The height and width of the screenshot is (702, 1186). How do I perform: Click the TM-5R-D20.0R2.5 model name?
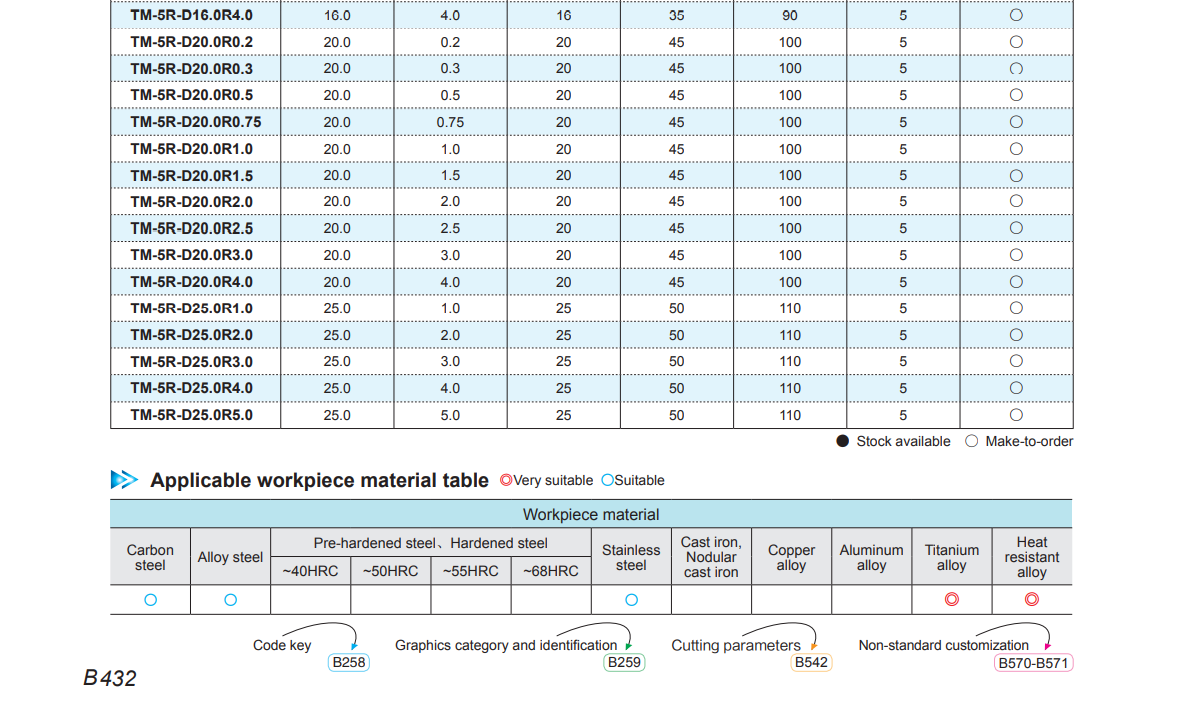pos(192,228)
